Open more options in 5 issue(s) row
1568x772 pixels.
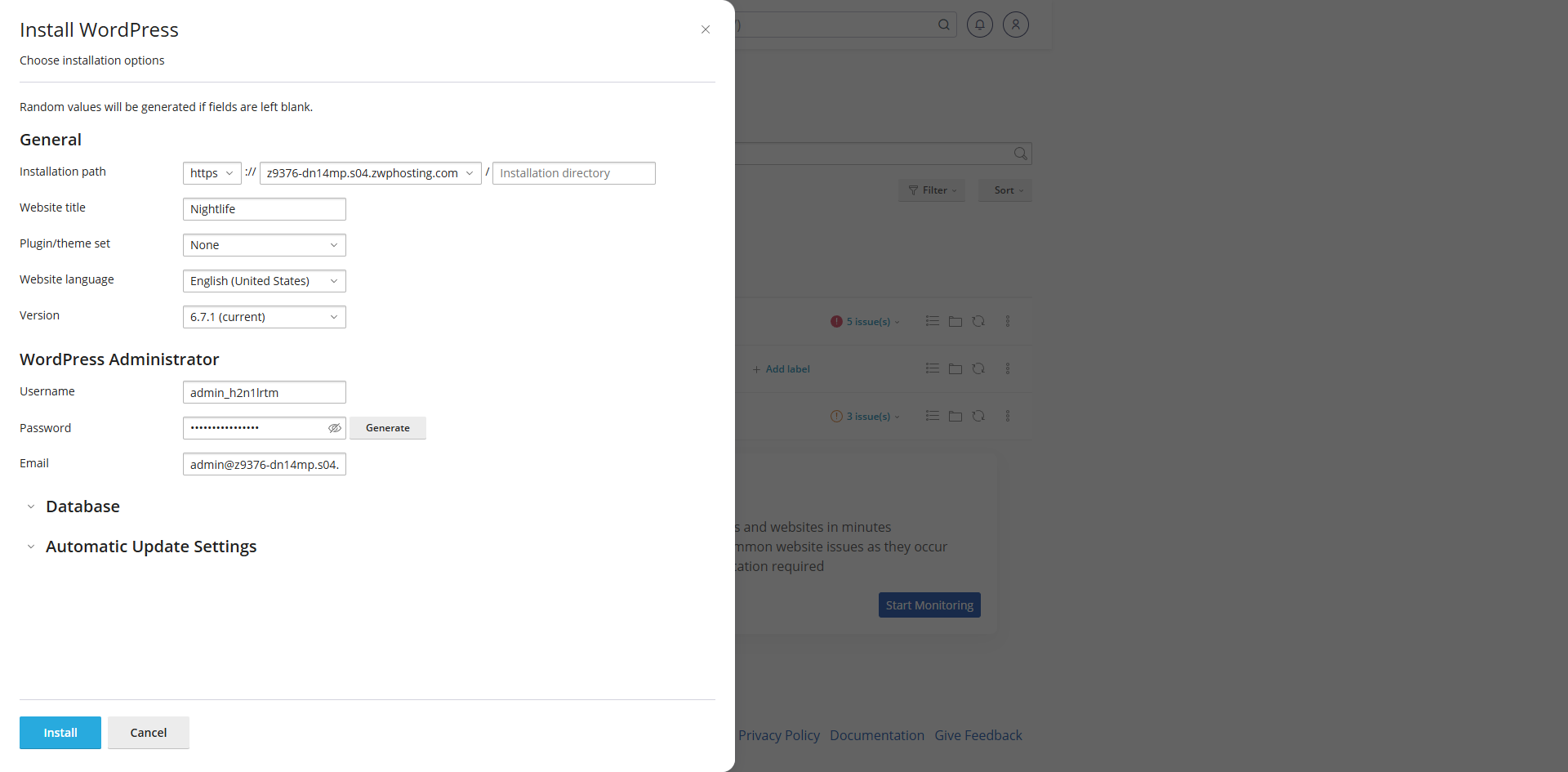(1008, 321)
